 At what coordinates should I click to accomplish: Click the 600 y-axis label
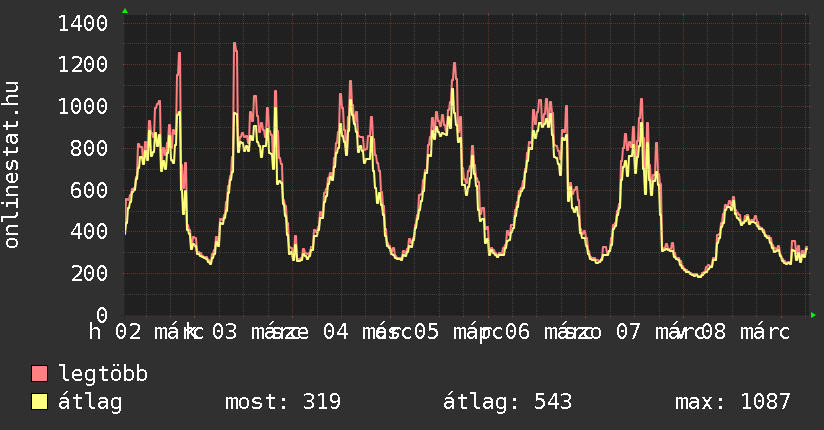90,190
